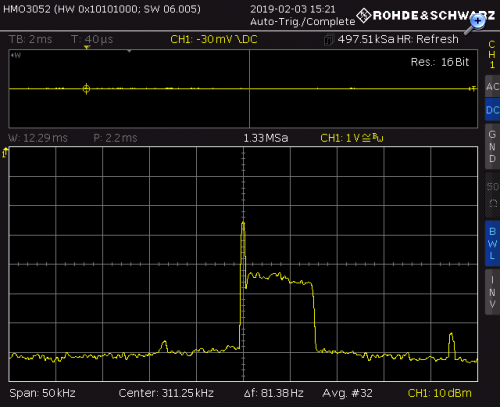
Task: Click the CH1 -30 mV DC trigger readout
Action: pos(214,39)
